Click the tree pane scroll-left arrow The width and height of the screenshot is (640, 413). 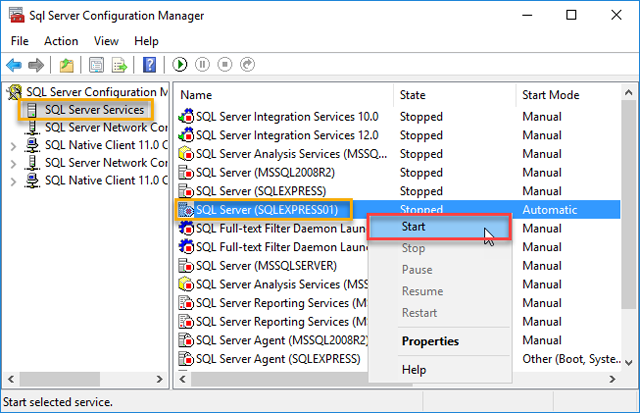tap(11, 379)
